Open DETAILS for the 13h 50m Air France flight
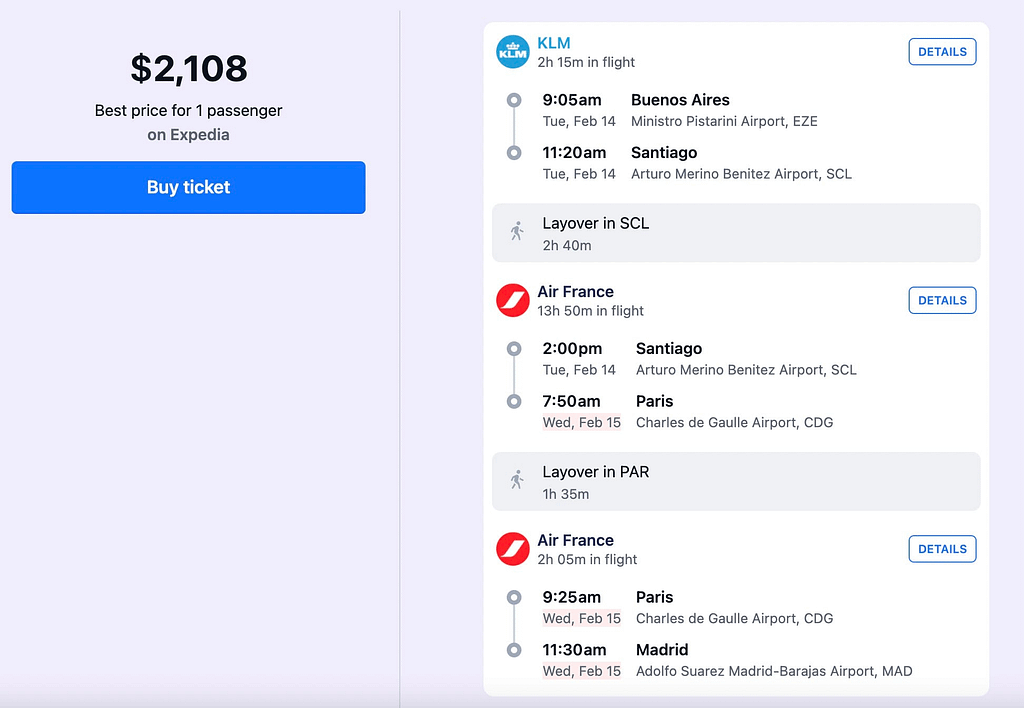Screen dimensions: 1024x708 (x=942, y=300)
